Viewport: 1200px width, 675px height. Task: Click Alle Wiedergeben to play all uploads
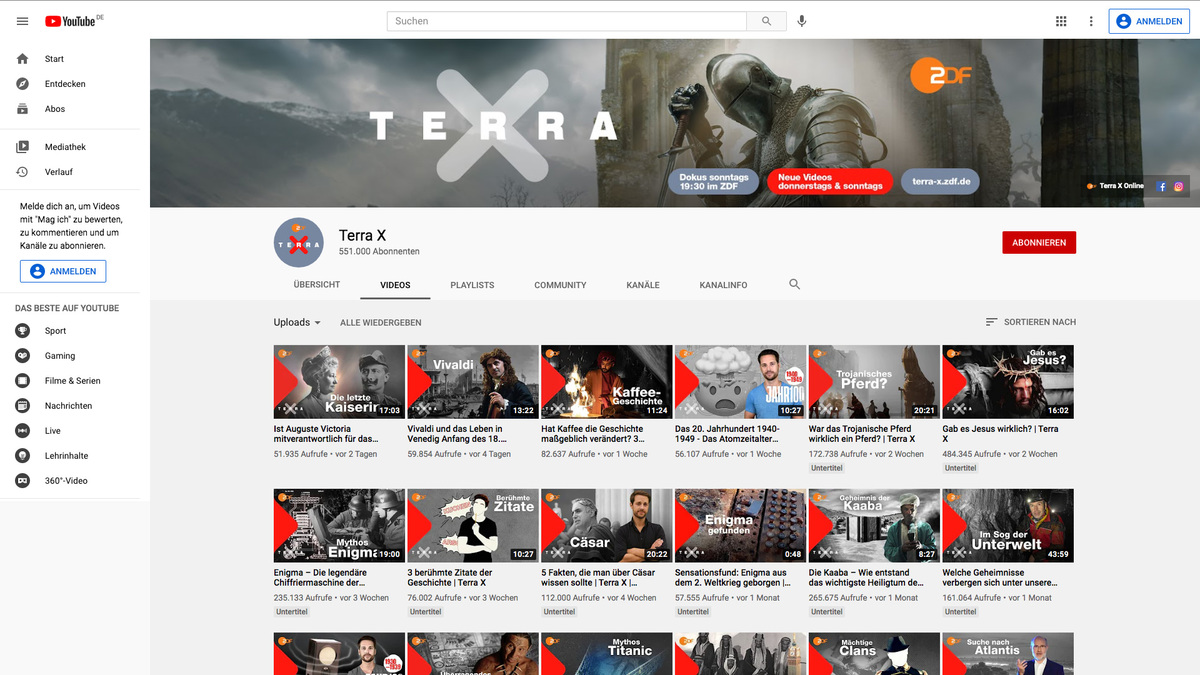(x=380, y=322)
